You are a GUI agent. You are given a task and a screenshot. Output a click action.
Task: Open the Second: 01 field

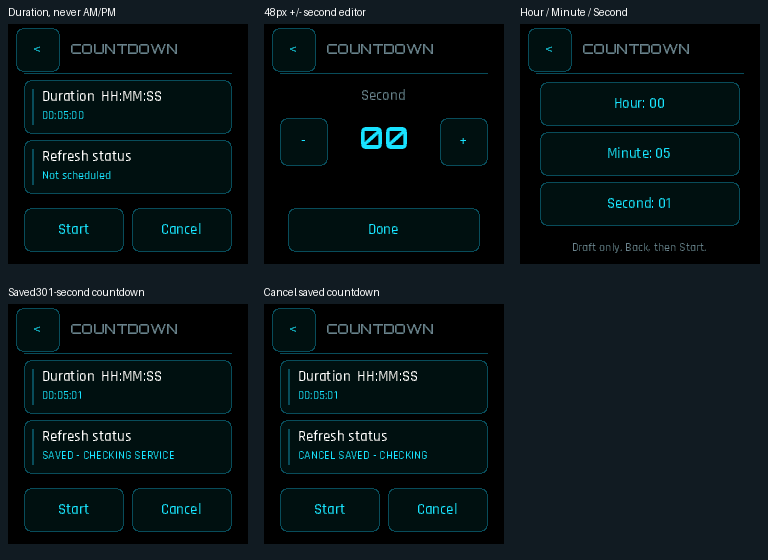pyautogui.click(x=640, y=204)
